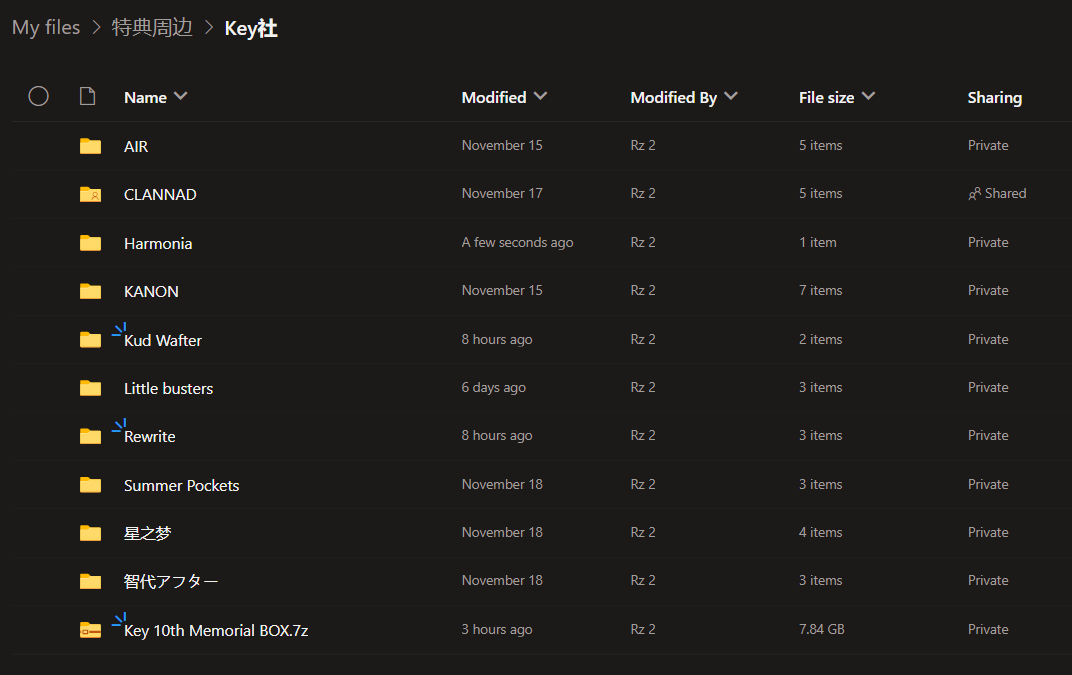Click the file type column header icon

click(x=88, y=97)
